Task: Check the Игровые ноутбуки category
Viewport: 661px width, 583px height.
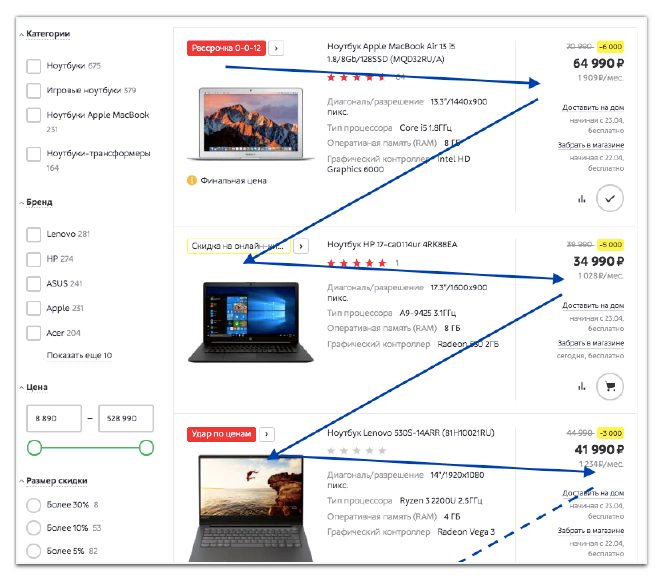Action: tap(34, 91)
